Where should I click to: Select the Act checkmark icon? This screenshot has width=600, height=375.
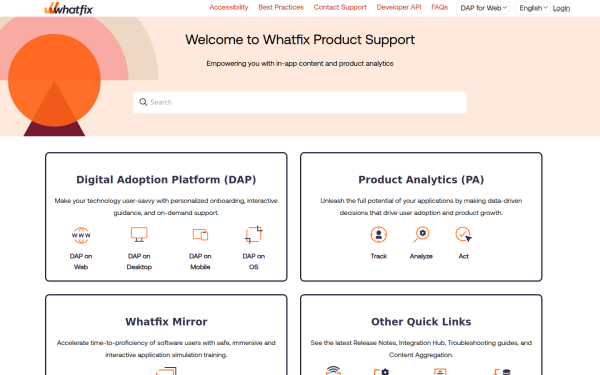click(x=463, y=235)
